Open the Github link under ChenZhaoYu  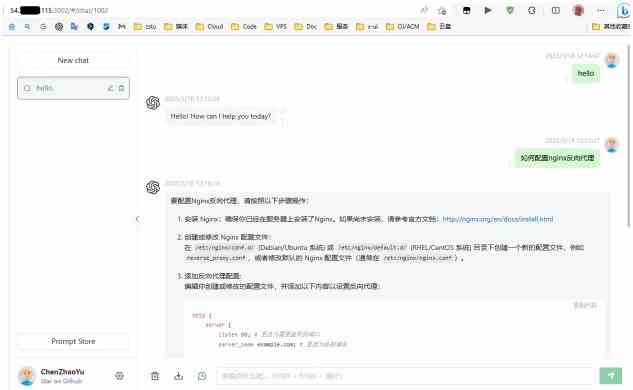coord(72,381)
